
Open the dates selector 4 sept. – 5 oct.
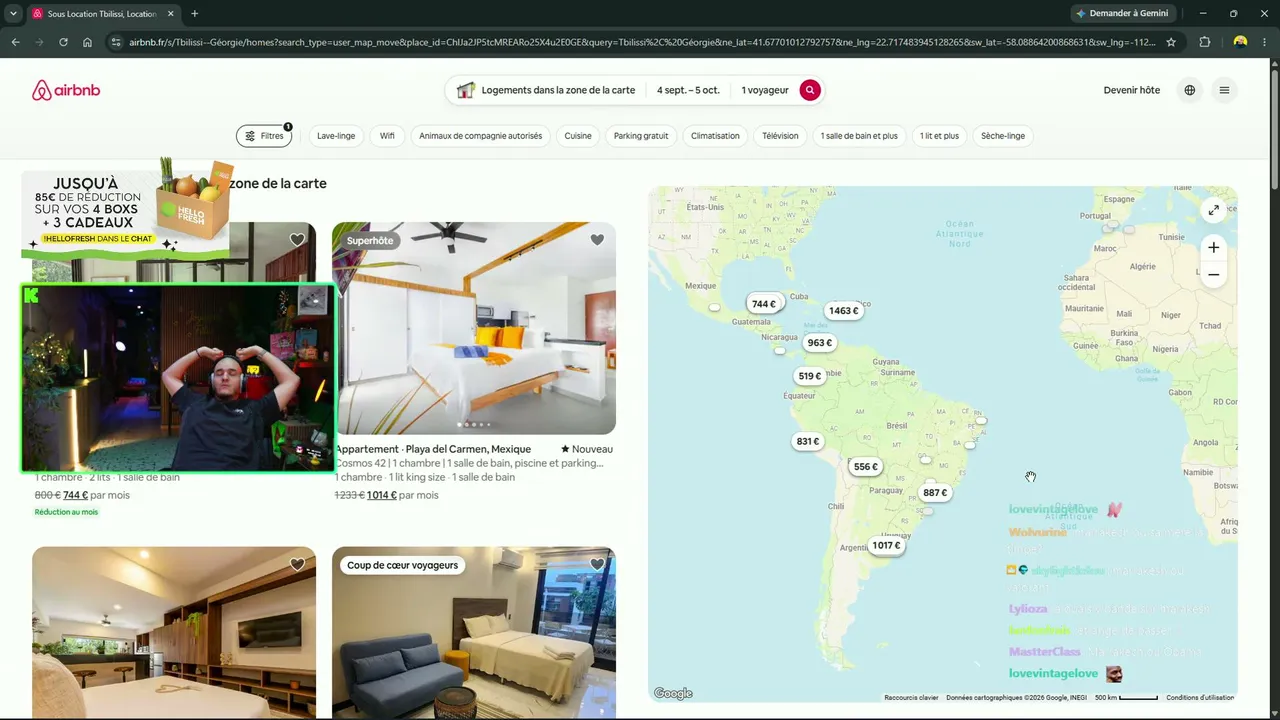[688, 90]
